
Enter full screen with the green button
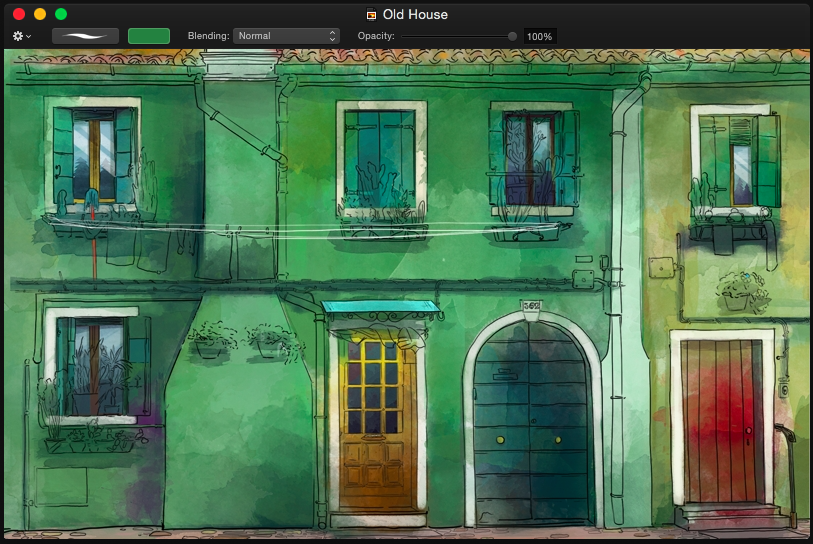61,14
